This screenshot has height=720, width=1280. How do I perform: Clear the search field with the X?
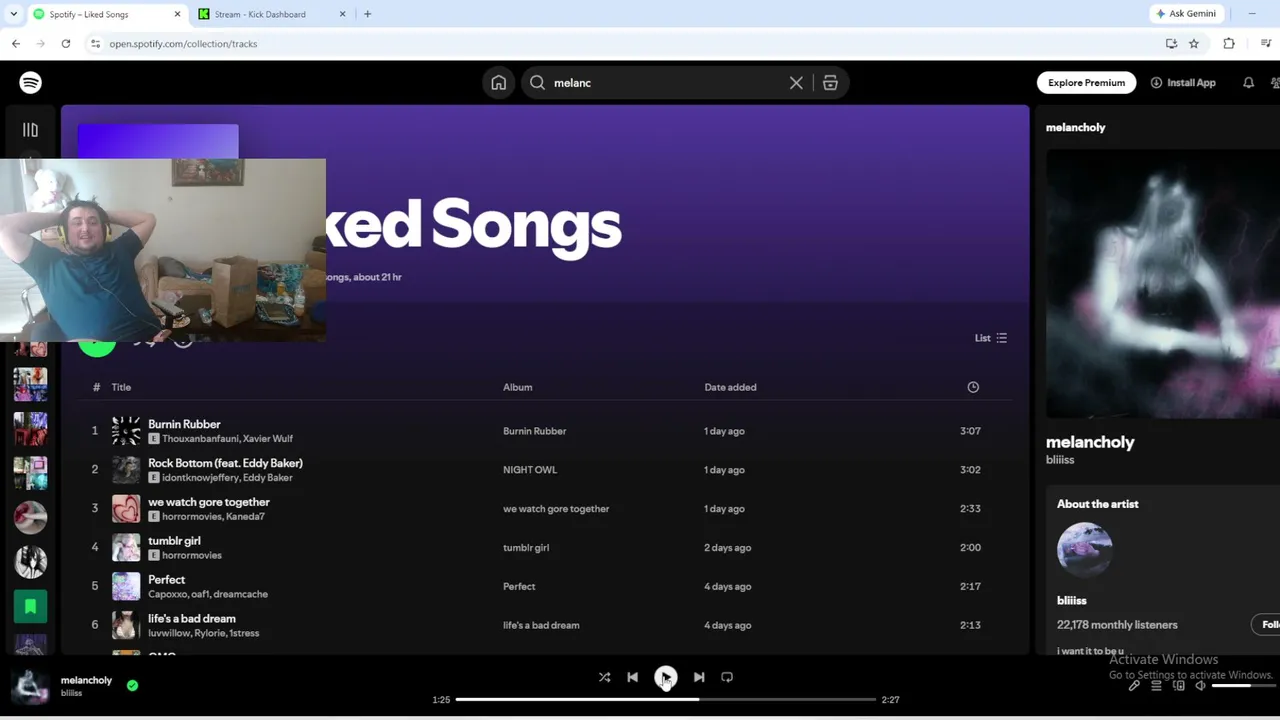click(796, 83)
